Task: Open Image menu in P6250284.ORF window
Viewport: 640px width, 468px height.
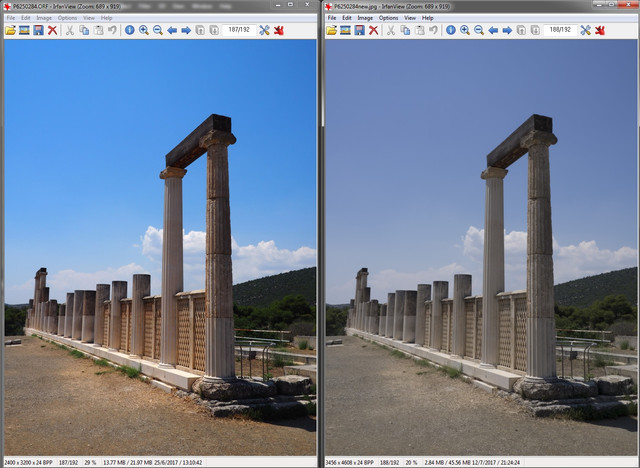Action: [x=44, y=18]
